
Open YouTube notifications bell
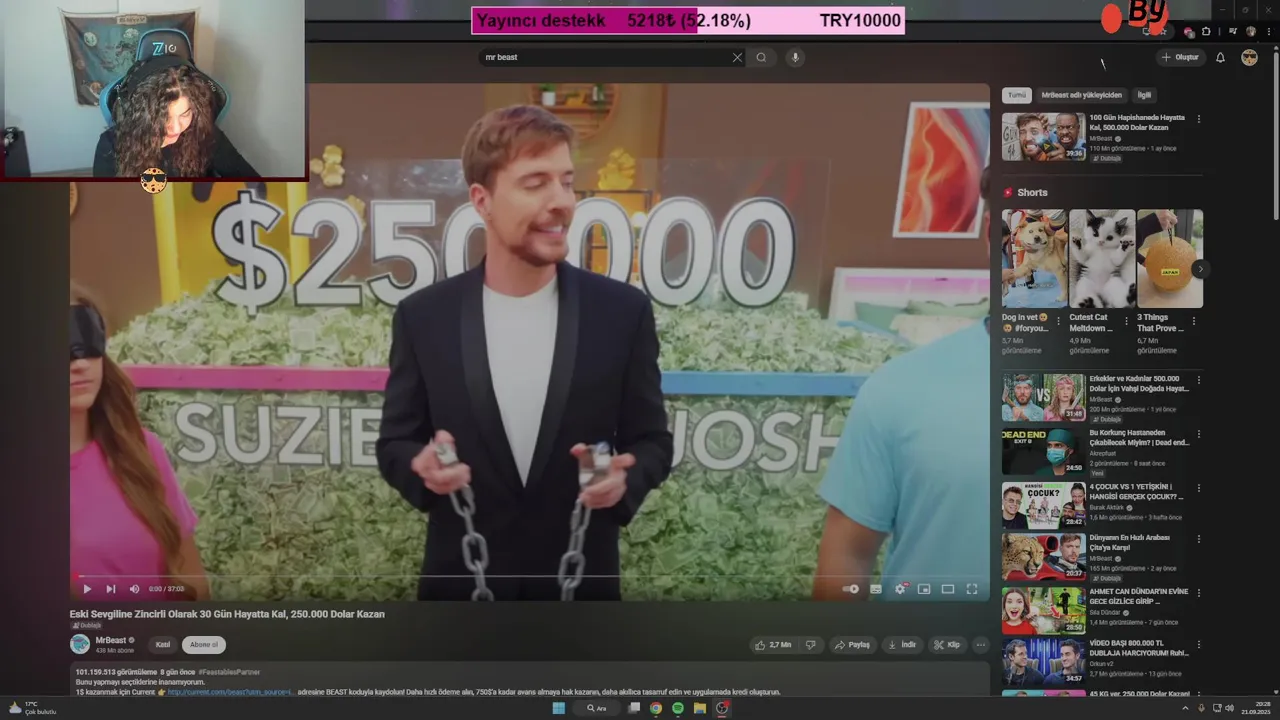[1220, 57]
